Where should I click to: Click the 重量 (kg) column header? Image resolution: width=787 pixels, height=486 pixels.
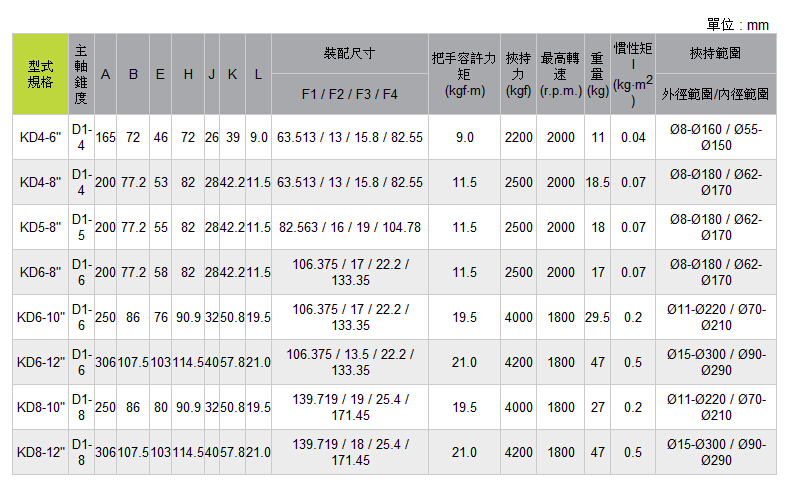598,73
